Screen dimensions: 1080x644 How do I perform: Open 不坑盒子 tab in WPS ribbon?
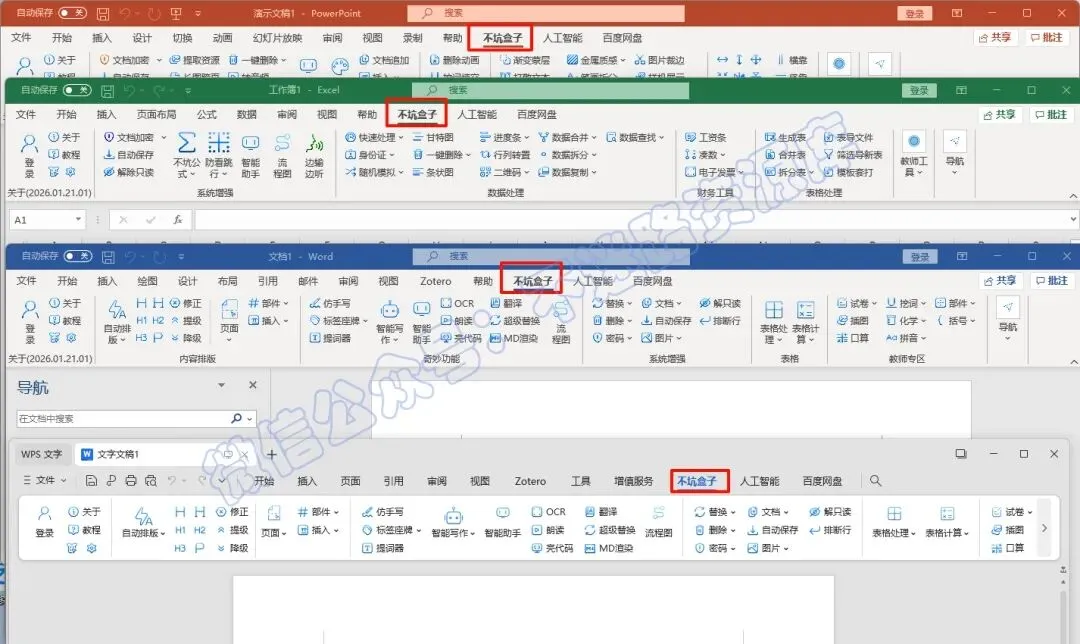pos(696,481)
